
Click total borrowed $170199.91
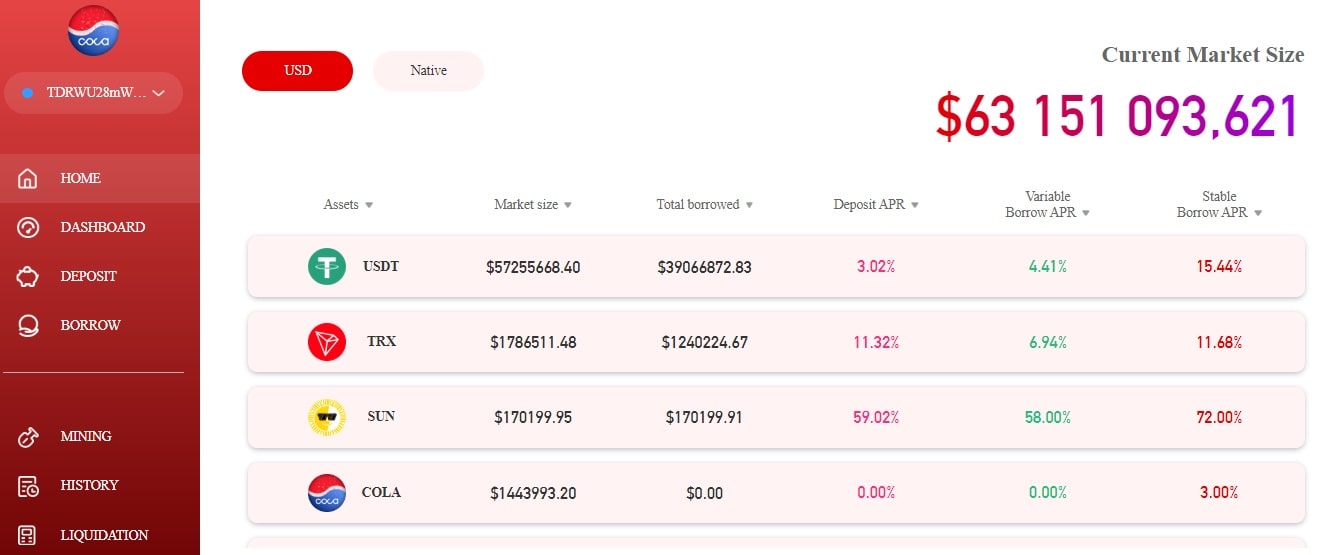click(705, 417)
